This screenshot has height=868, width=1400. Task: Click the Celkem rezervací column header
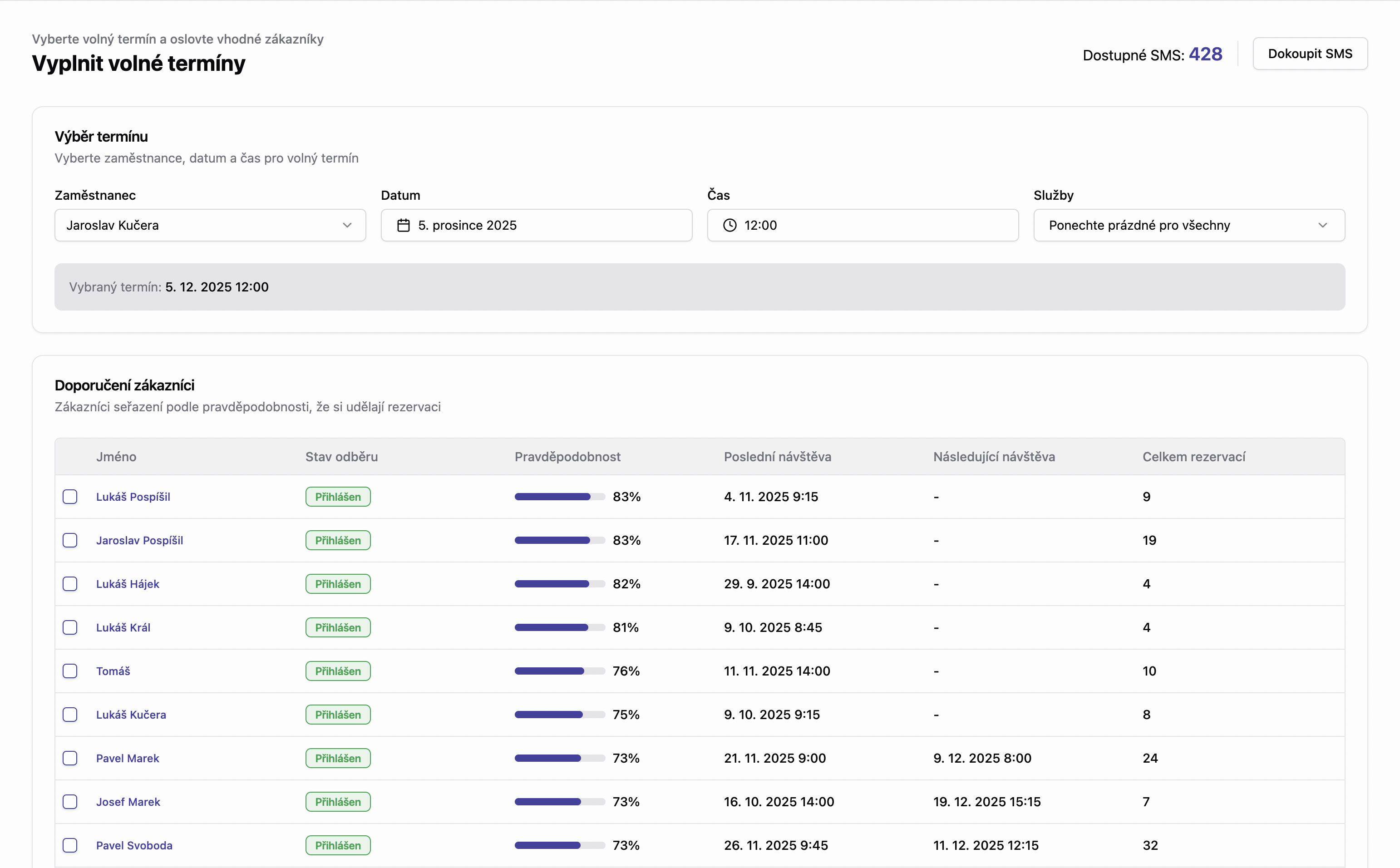tap(1193, 457)
